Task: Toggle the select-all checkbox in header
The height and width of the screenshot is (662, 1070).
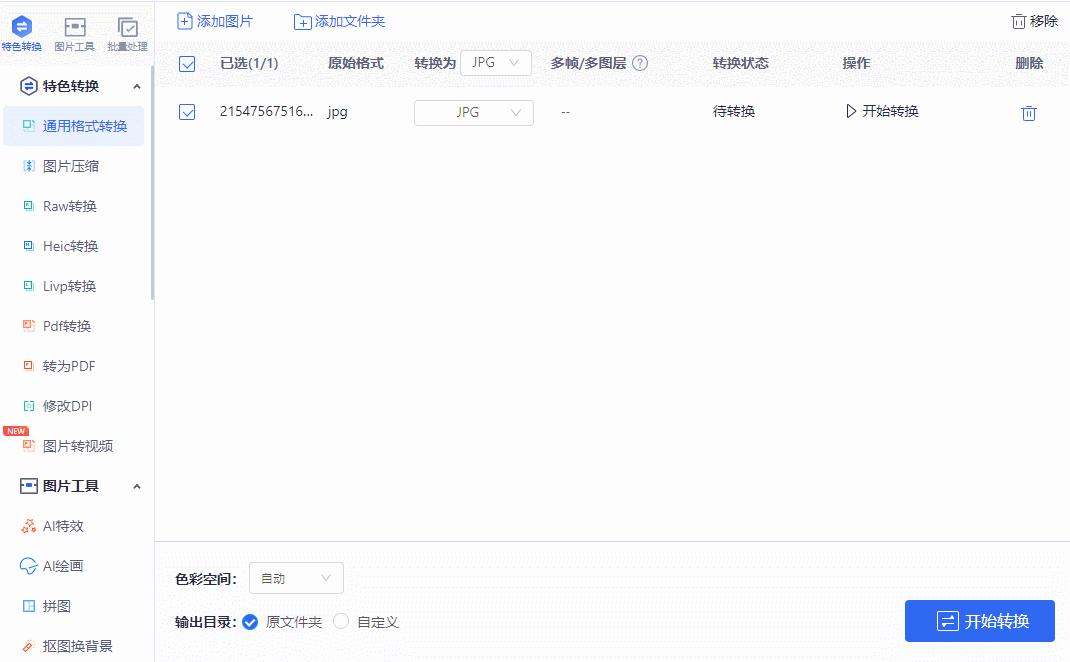Action: 187,63
